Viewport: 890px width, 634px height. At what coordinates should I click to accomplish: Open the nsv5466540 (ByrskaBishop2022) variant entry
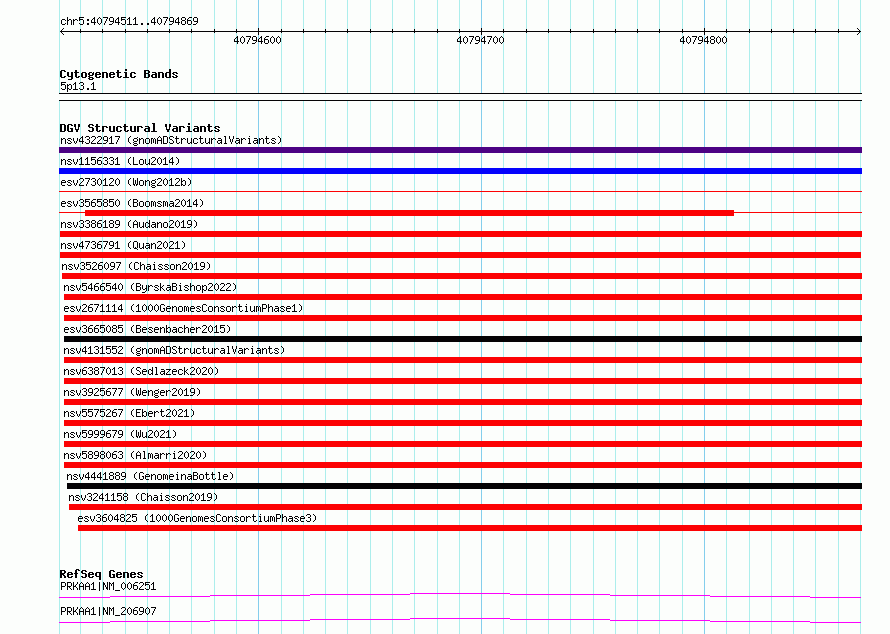(150, 287)
